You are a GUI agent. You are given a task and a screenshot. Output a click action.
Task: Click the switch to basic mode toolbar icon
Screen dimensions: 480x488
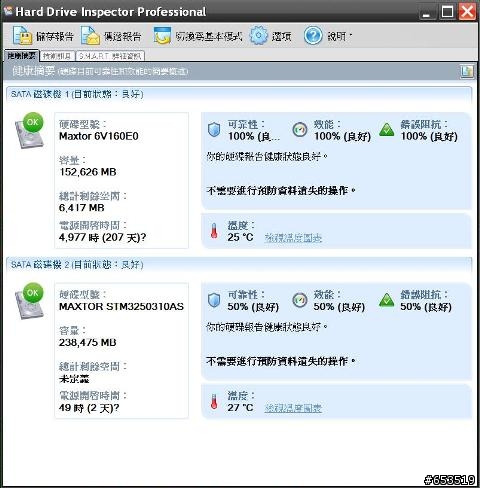pyautogui.click(x=162, y=36)
